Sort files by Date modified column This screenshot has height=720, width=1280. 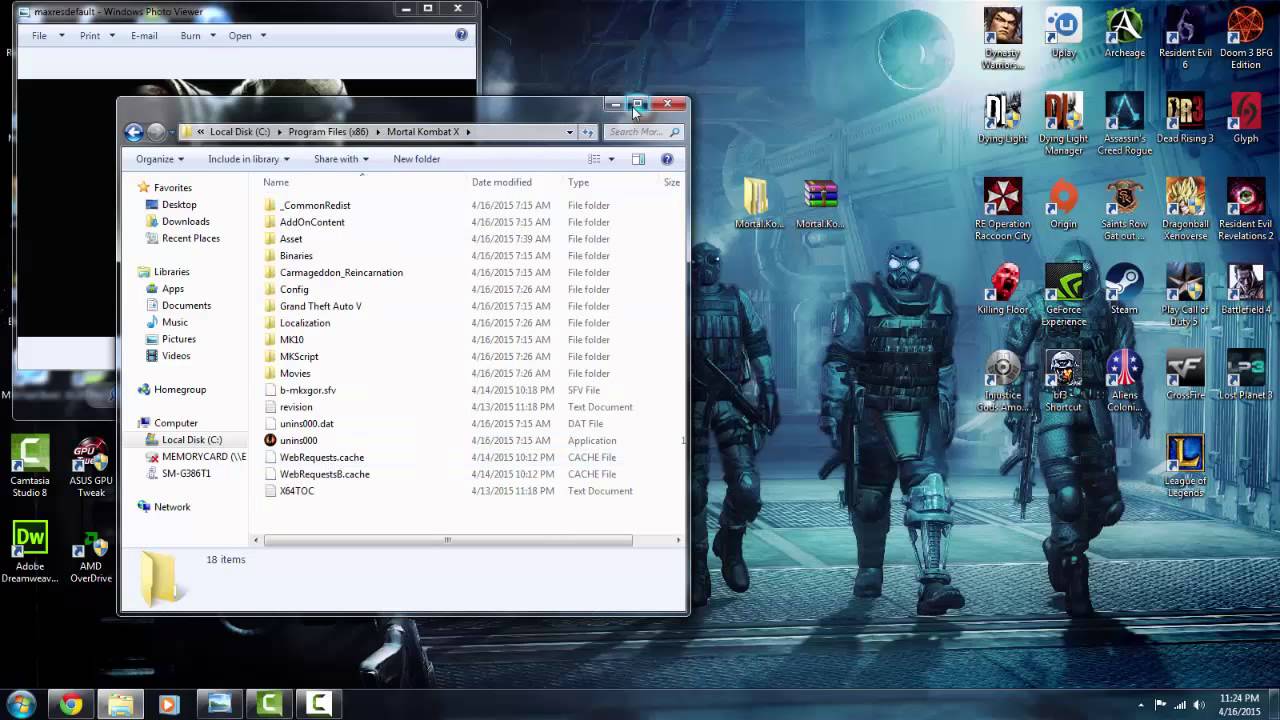click(501, 182)
